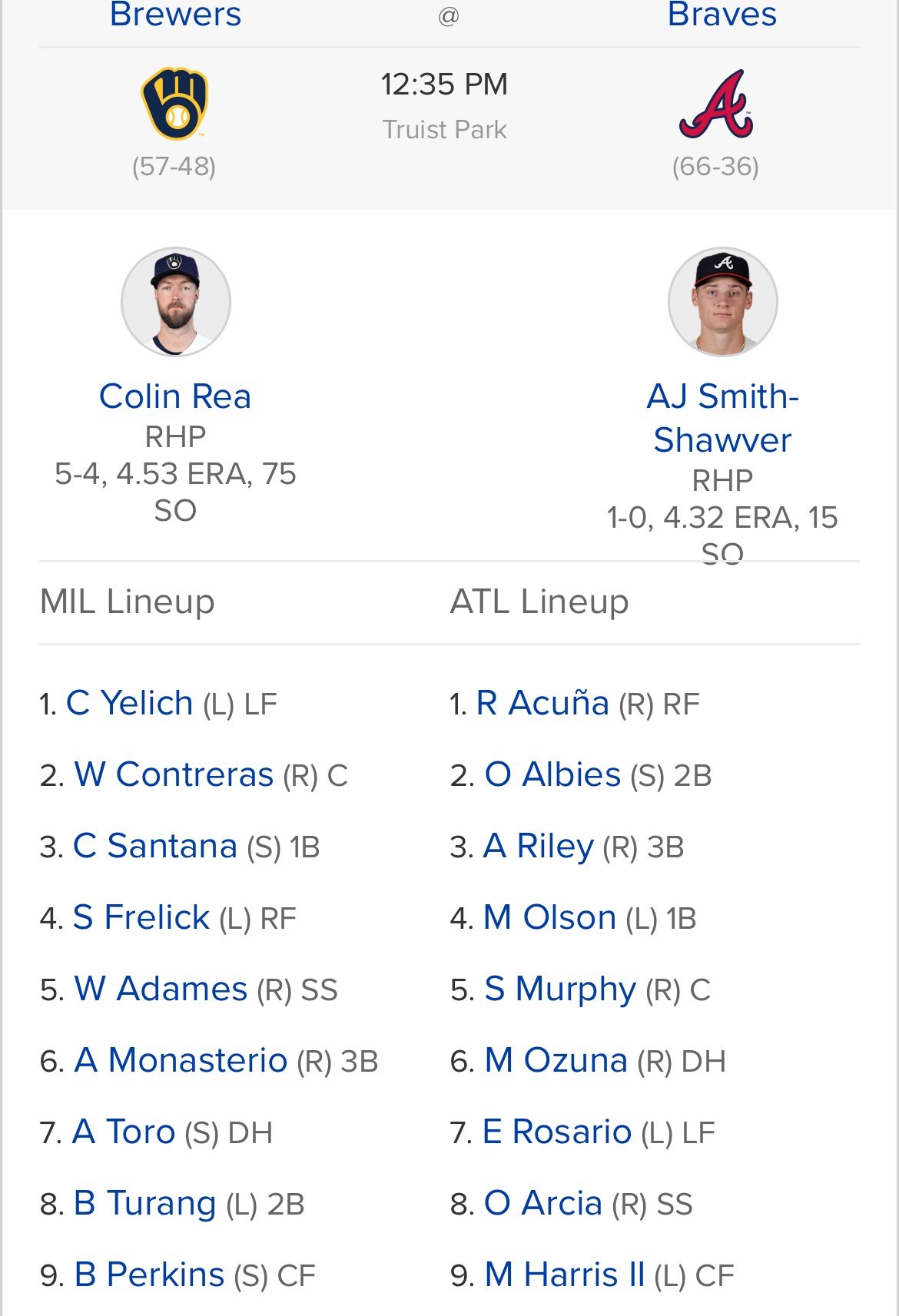
Task: Open AJ Smith-Shawver's headshot photo
Action: (x=722, y=301)
